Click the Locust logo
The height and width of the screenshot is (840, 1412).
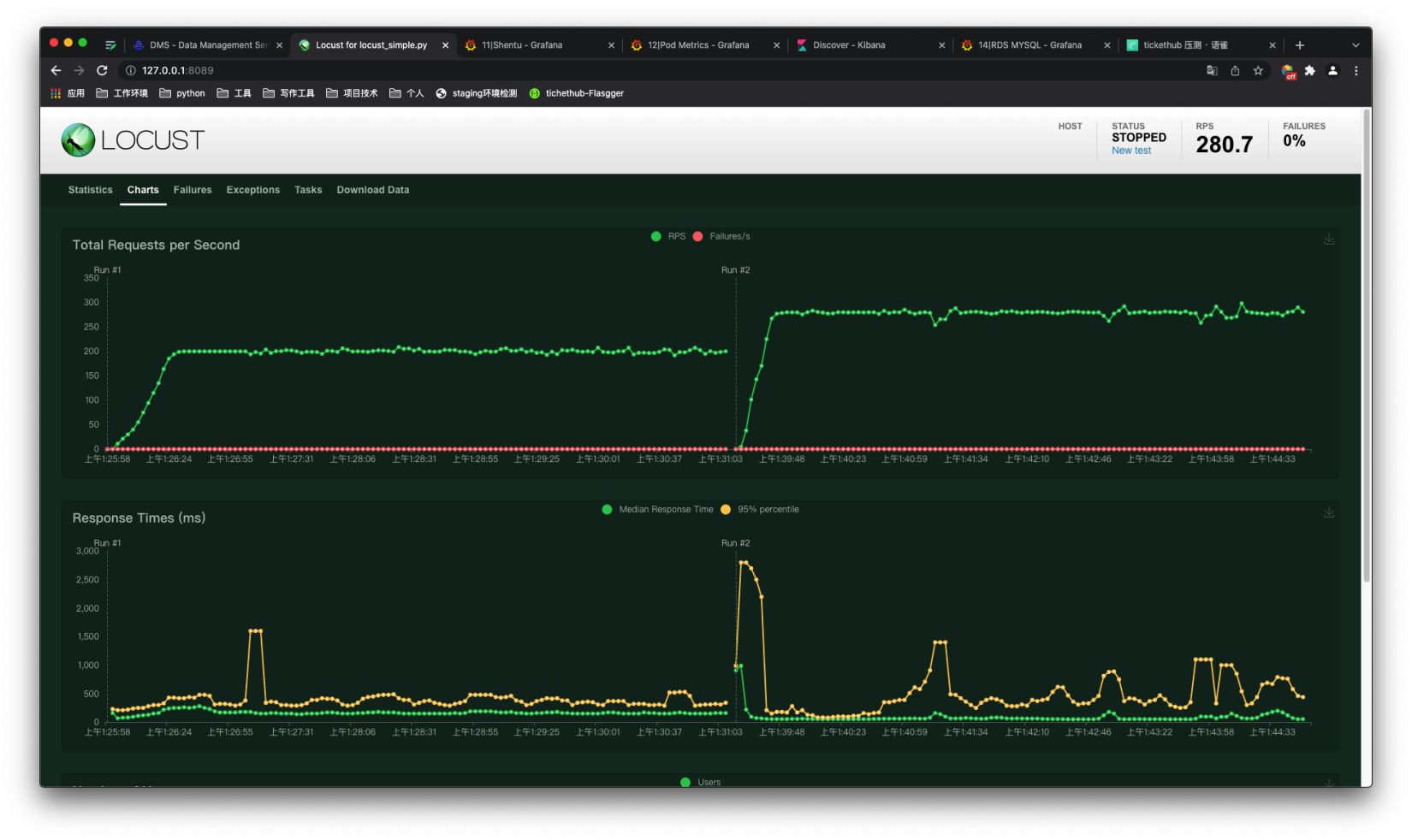click(x=133, y=140)
